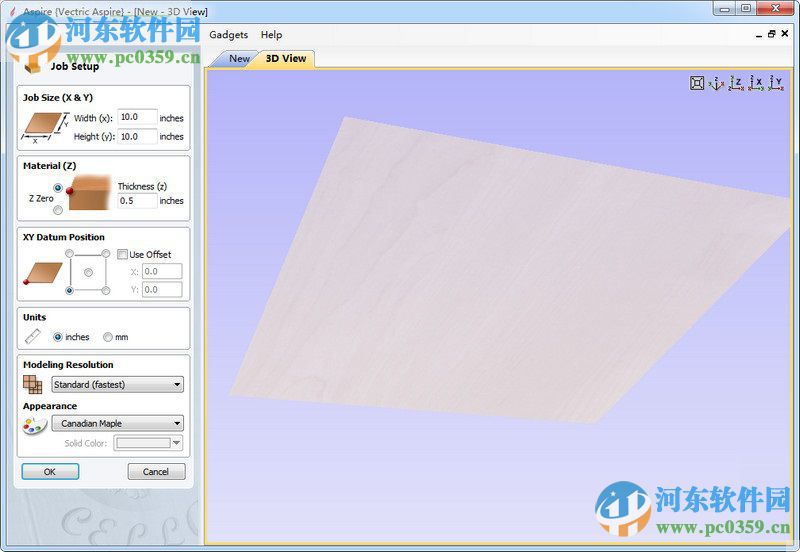Click the Height (y) input field
The image size is (800, 552).
coord(137,136)
